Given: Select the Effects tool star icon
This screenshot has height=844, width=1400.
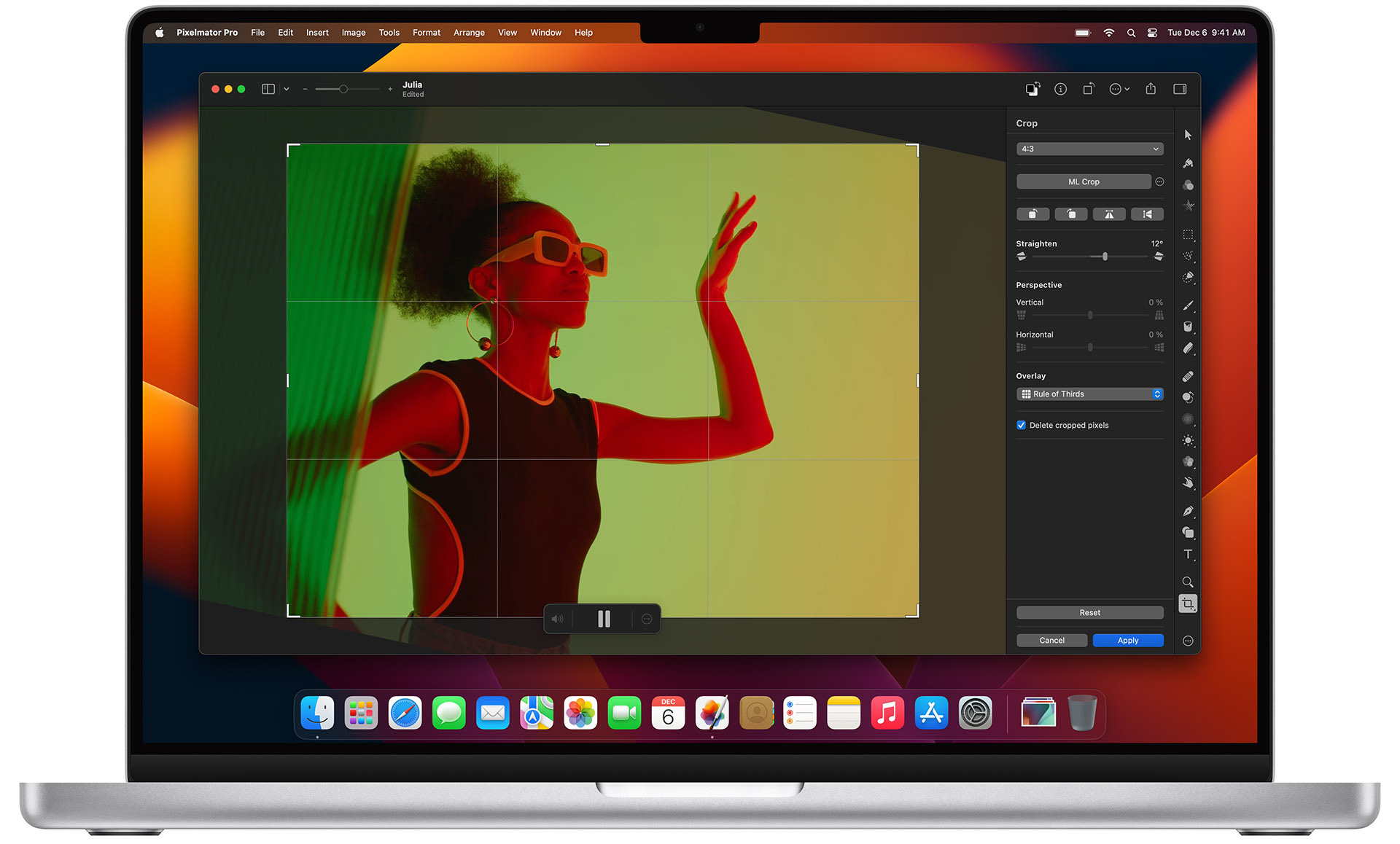Looking at the screenshot, I should point(1188,206).
